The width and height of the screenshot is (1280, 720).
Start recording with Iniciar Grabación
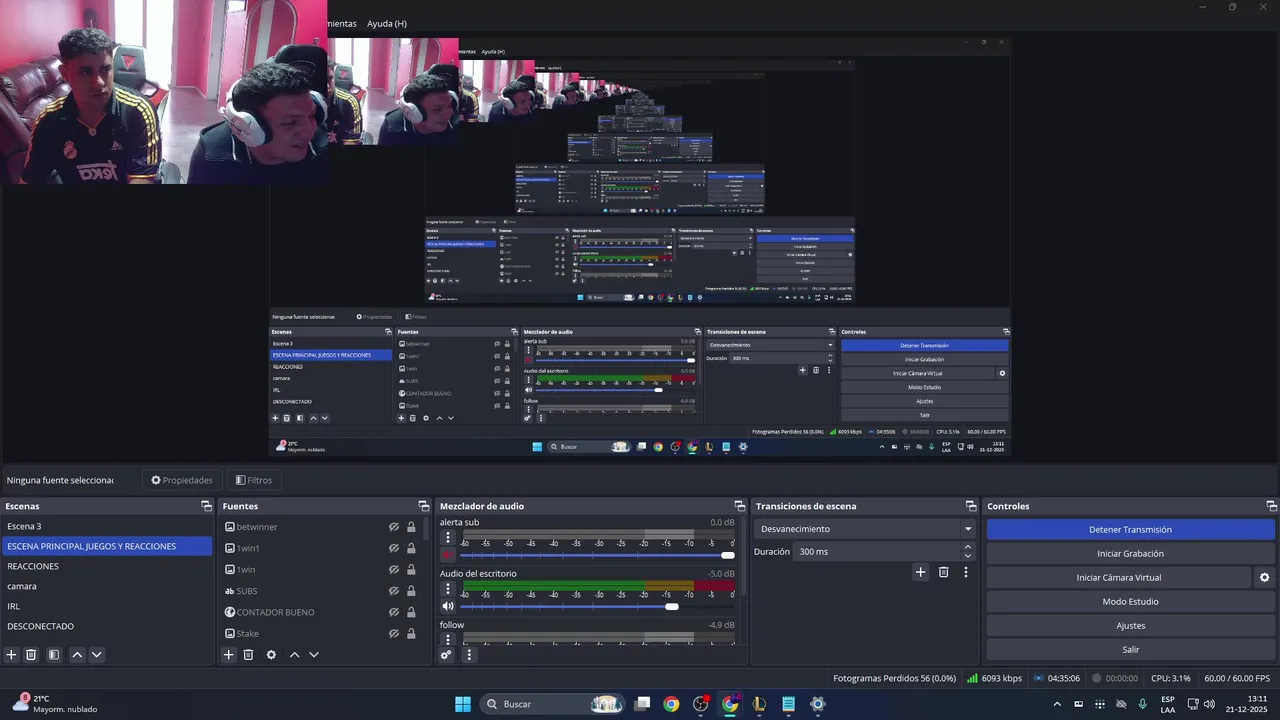pyautogui.click(x=1130, y=553)
